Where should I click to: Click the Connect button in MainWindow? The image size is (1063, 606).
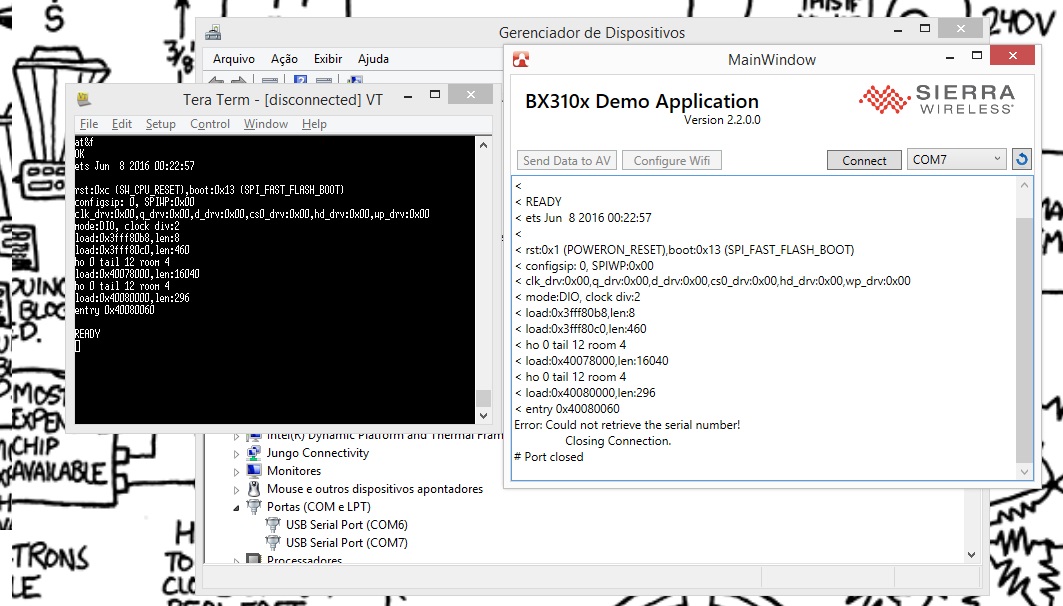click(864, 161)
